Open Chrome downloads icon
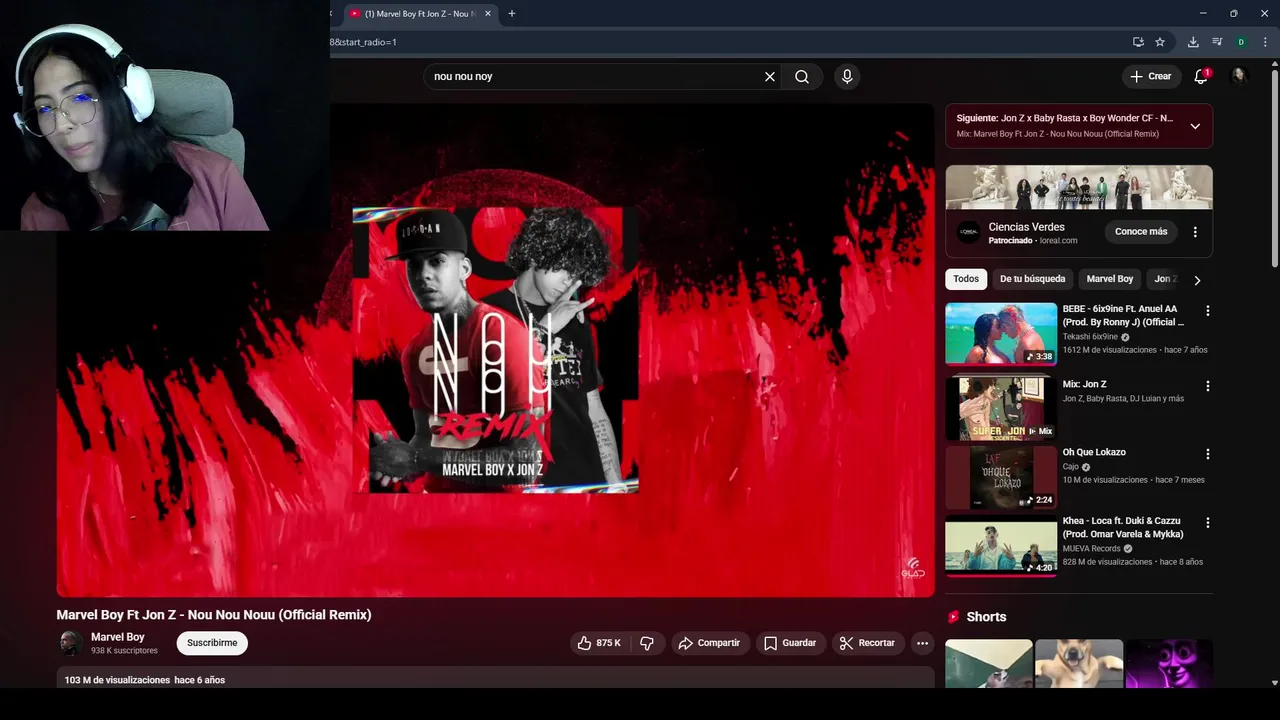 (1193, 42)
